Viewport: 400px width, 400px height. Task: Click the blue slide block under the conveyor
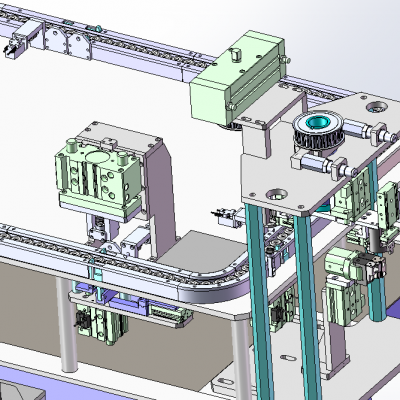[x=128, y=303]
